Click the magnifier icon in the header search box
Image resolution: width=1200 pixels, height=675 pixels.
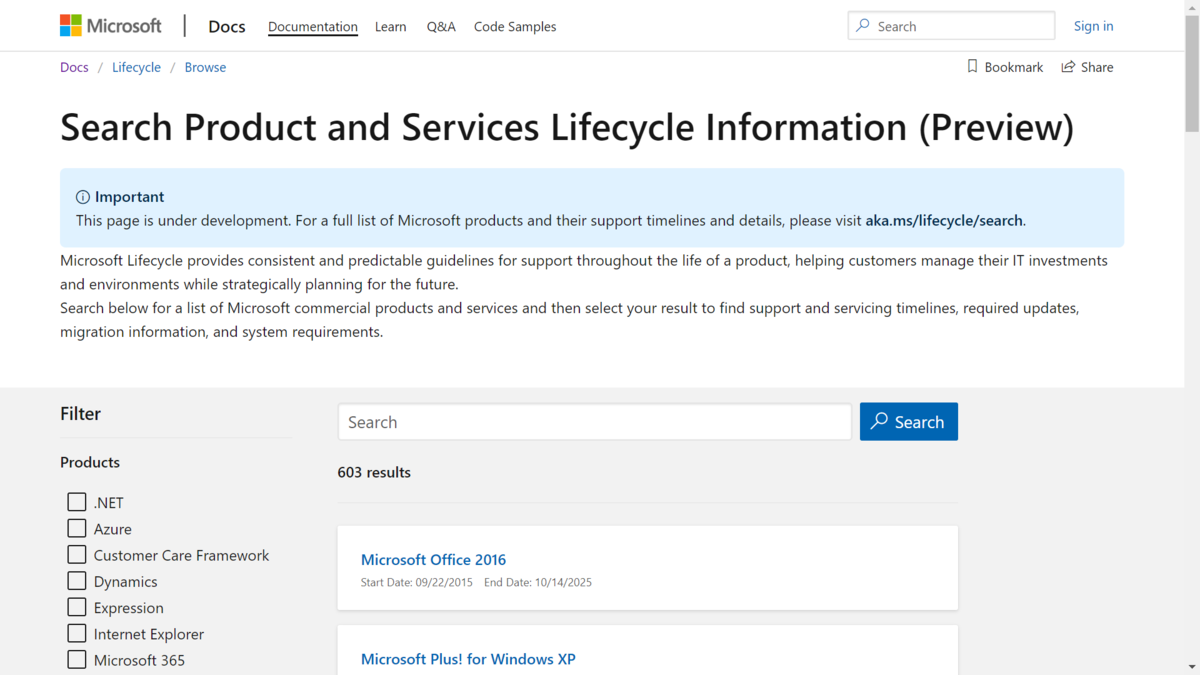(863, 26)
